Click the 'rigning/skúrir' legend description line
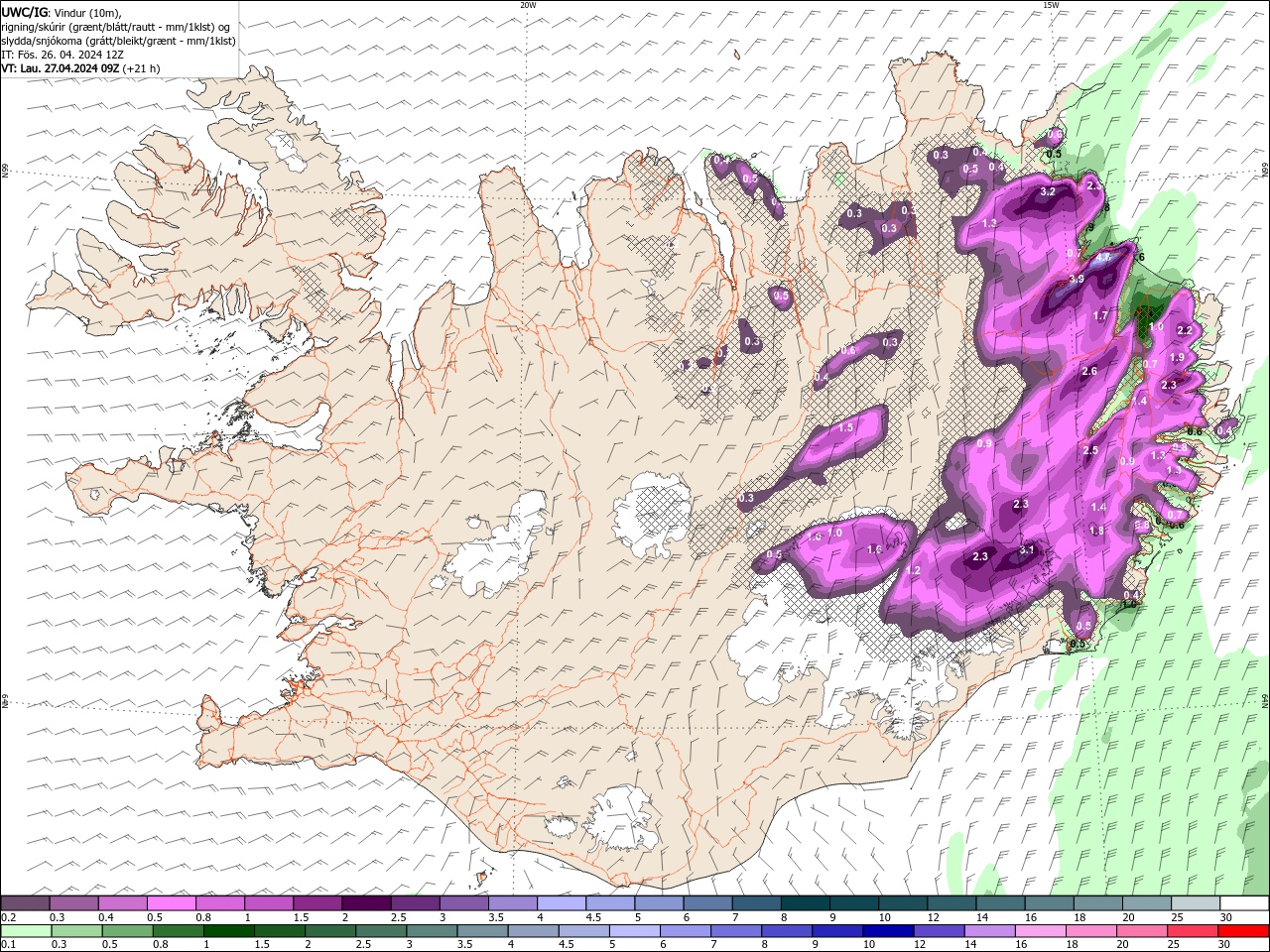1270x952 pixels. (x=116, y=27)
